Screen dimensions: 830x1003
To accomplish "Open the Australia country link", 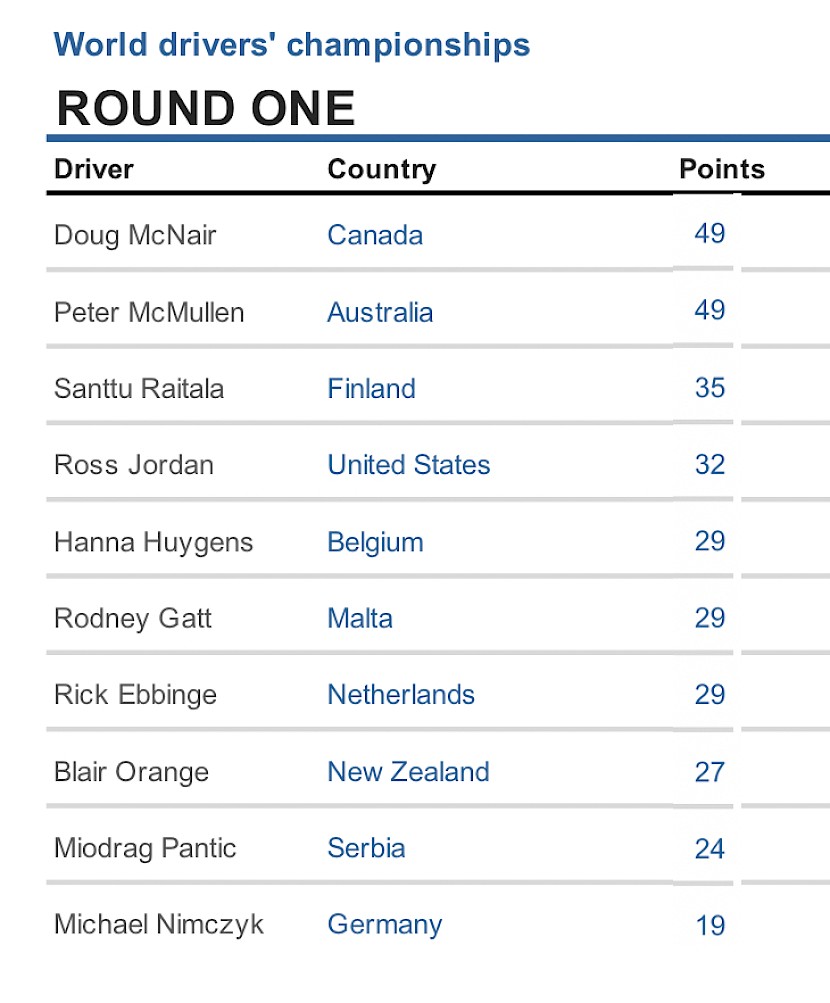I will coord(380,312).
